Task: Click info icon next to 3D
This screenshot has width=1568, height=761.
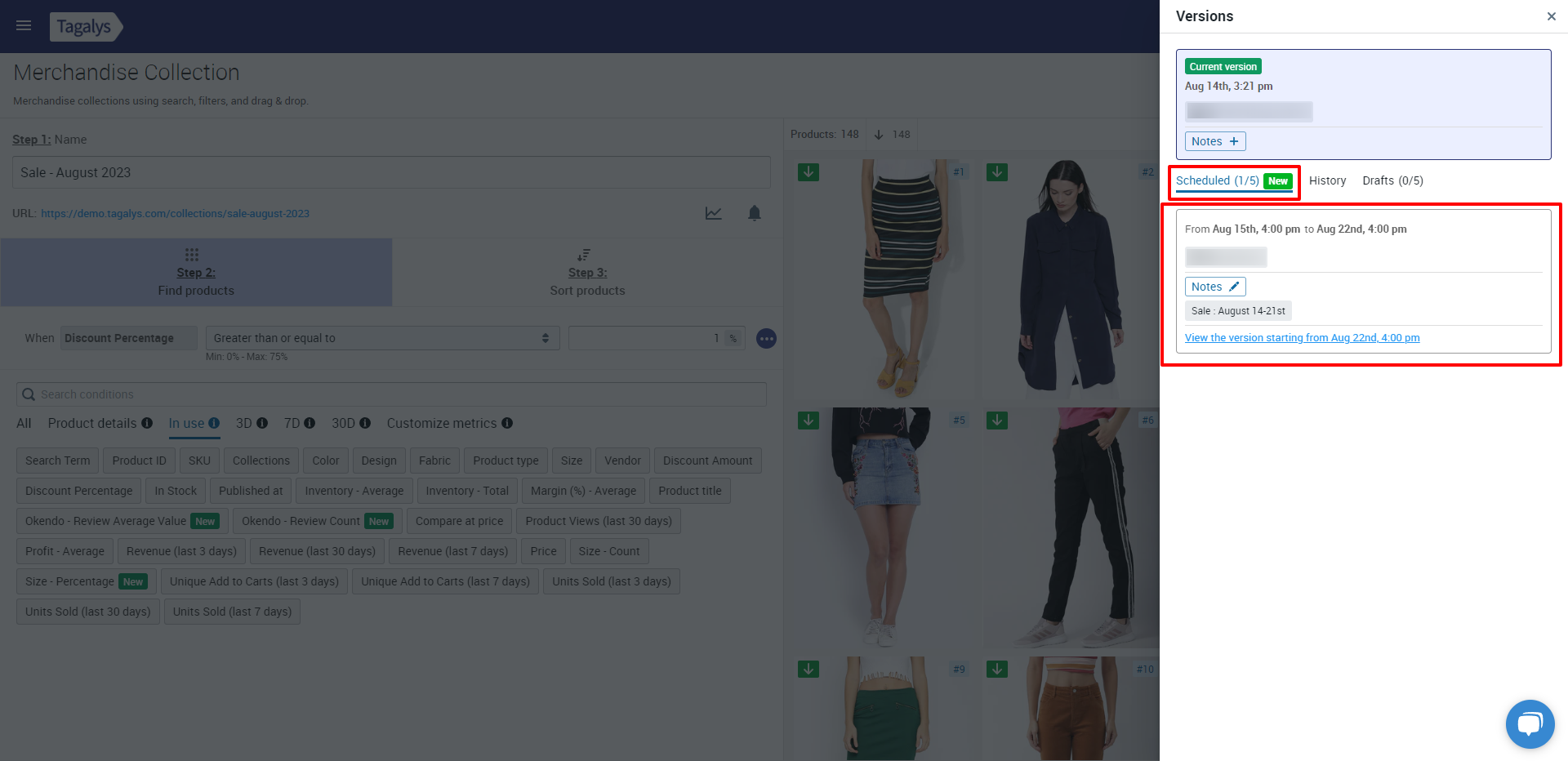Action: (262, 423)
